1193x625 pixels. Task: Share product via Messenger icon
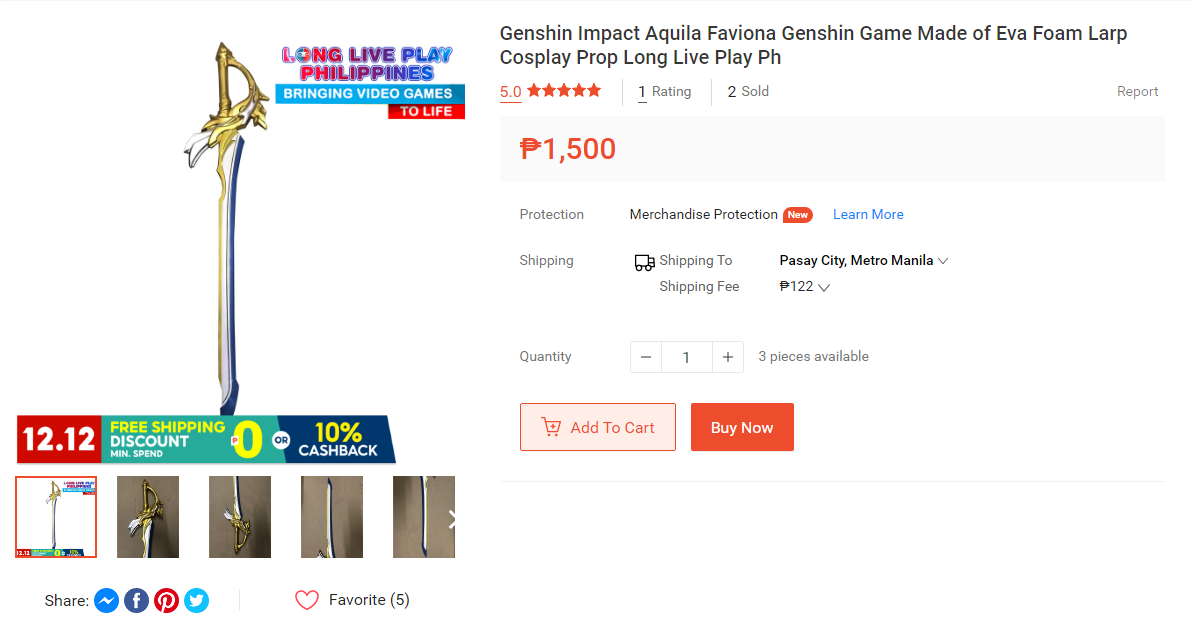click(x=107, y=601)
